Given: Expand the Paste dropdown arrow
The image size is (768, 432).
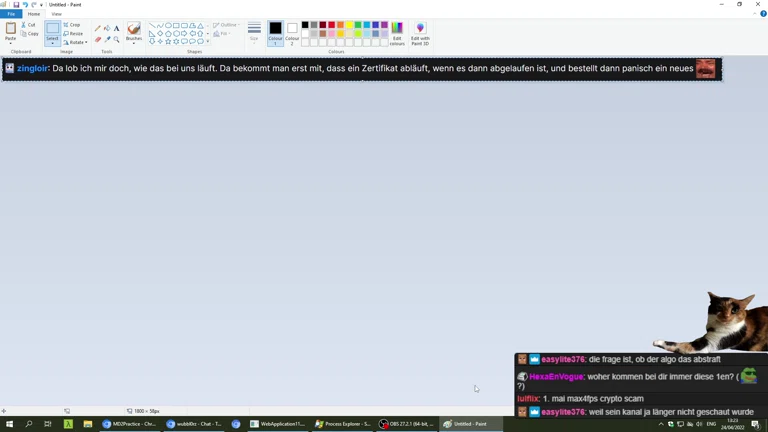Looking at the screenshot, I should pyautogui.click(x=11, y=43).
